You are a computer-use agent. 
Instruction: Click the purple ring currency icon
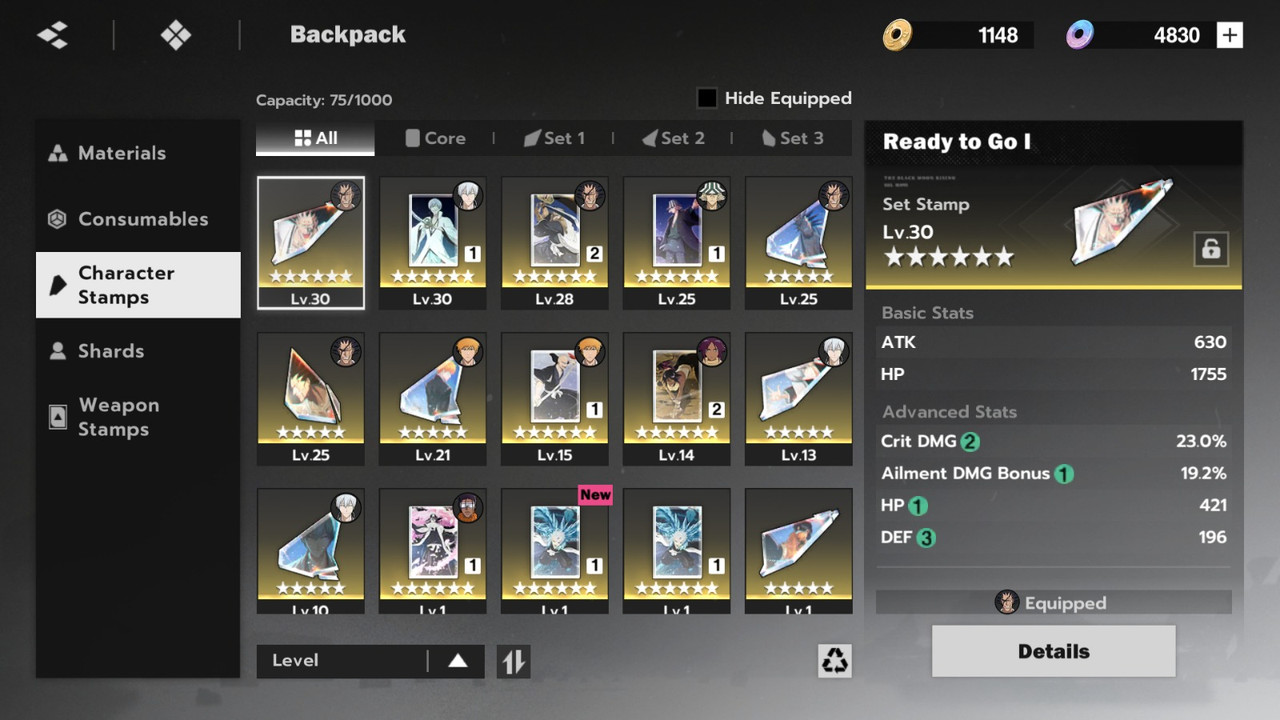click(1079, 35)
